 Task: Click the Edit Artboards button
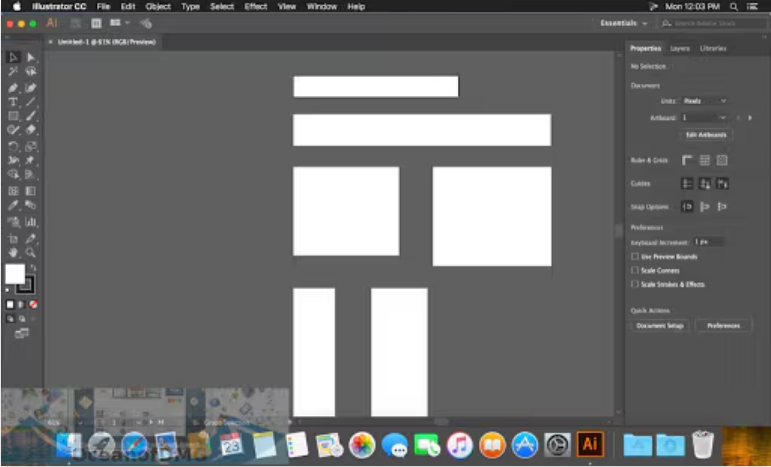point(706,135)
